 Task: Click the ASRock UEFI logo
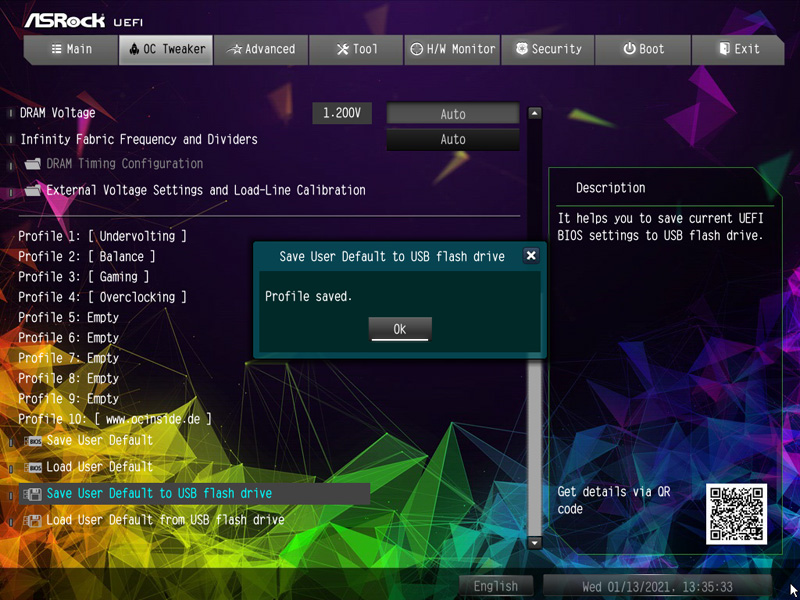[84, 21]
